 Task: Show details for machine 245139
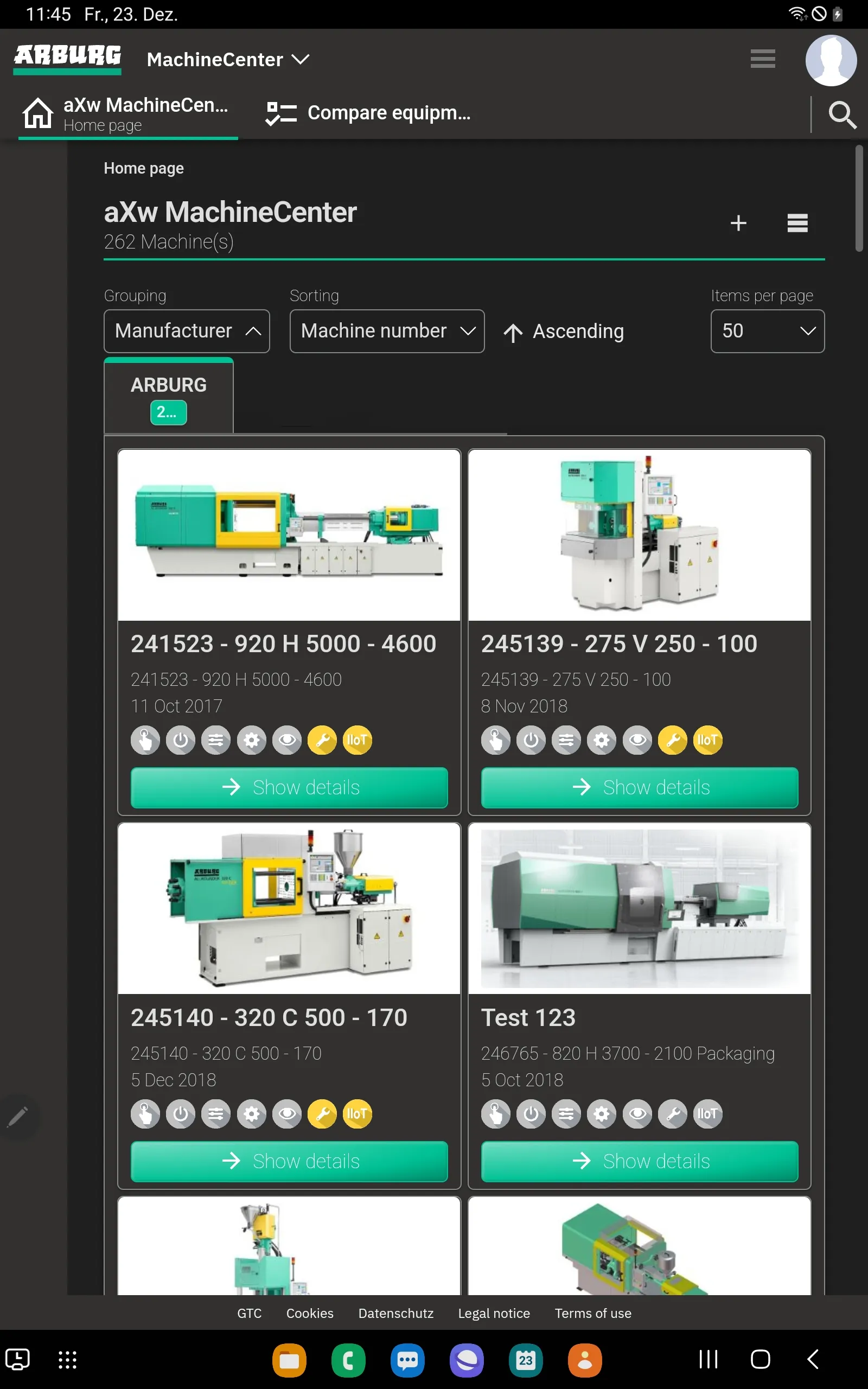tap(640, 787)
